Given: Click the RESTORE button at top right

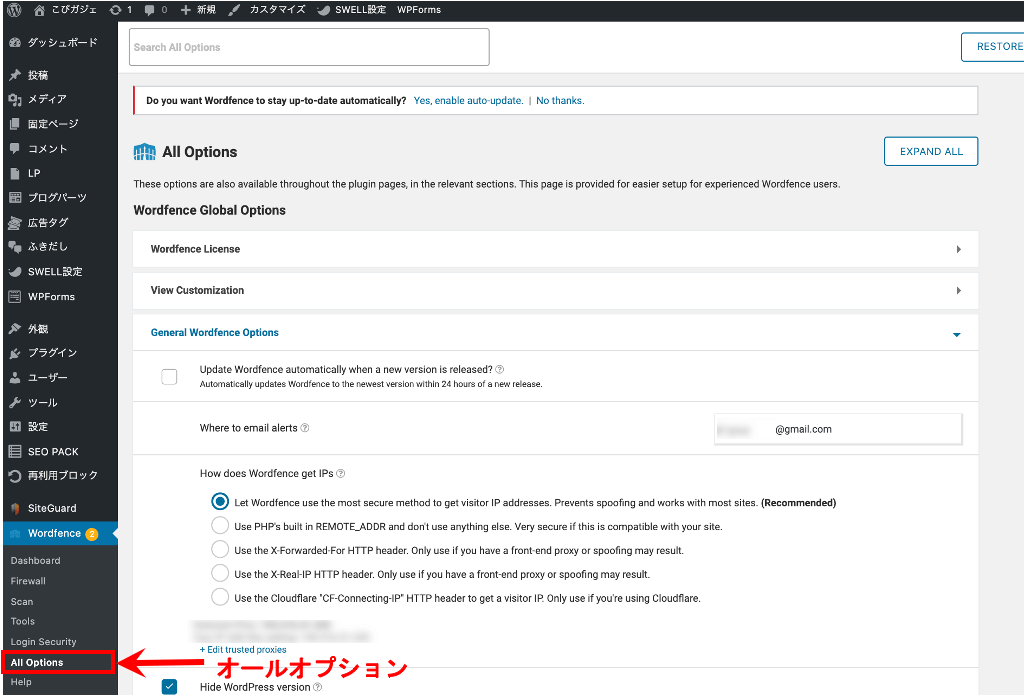Looking at the screenshot, I should pos(993,47).
